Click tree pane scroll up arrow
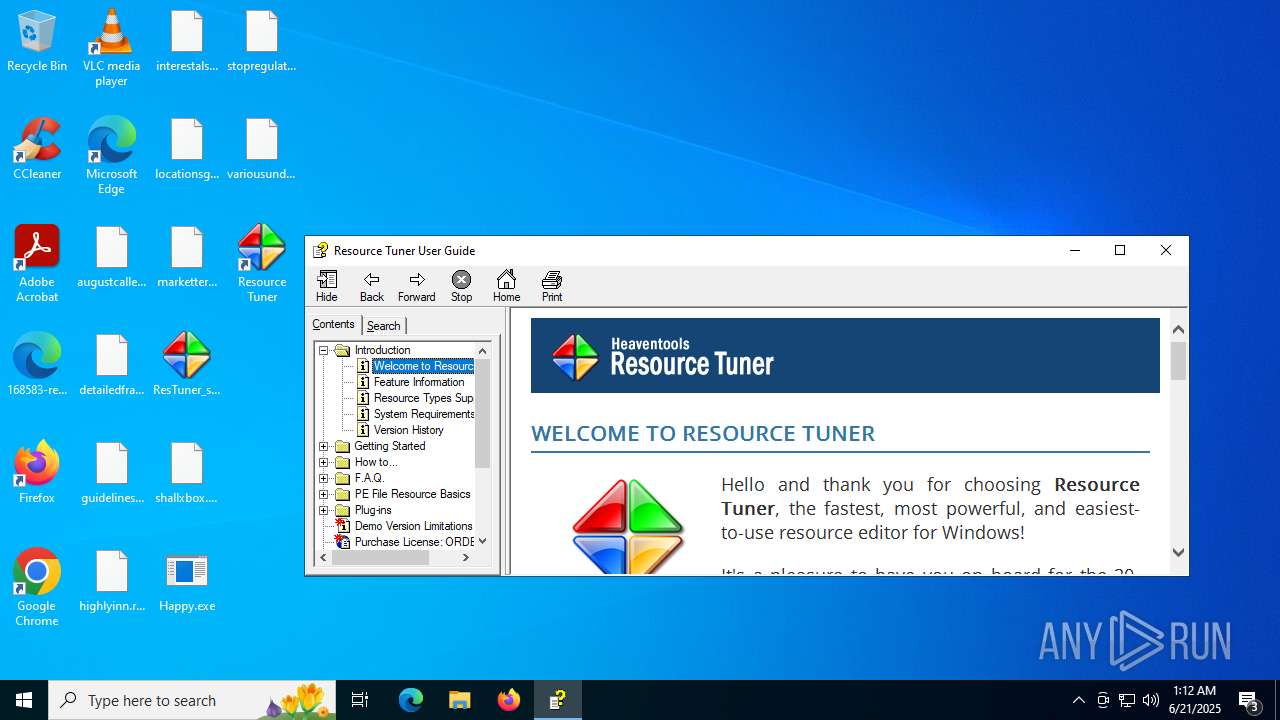This screenshot has width=1280, height=720. click(483, 350)
